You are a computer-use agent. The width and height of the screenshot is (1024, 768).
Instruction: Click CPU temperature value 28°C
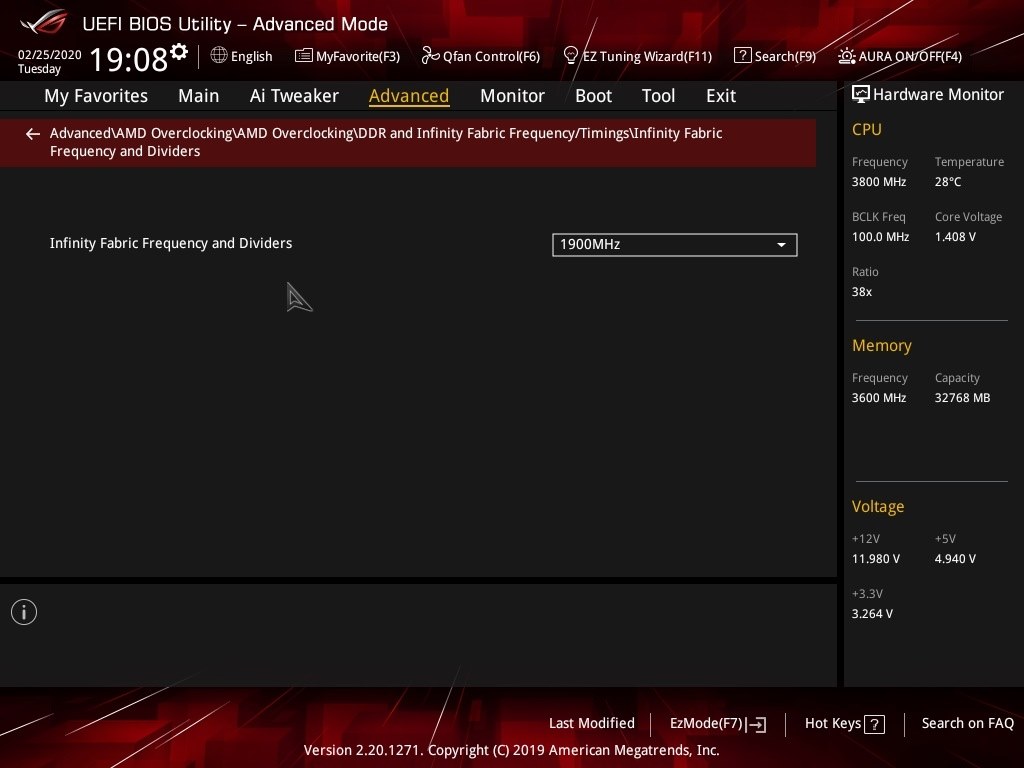click(948, 182)
